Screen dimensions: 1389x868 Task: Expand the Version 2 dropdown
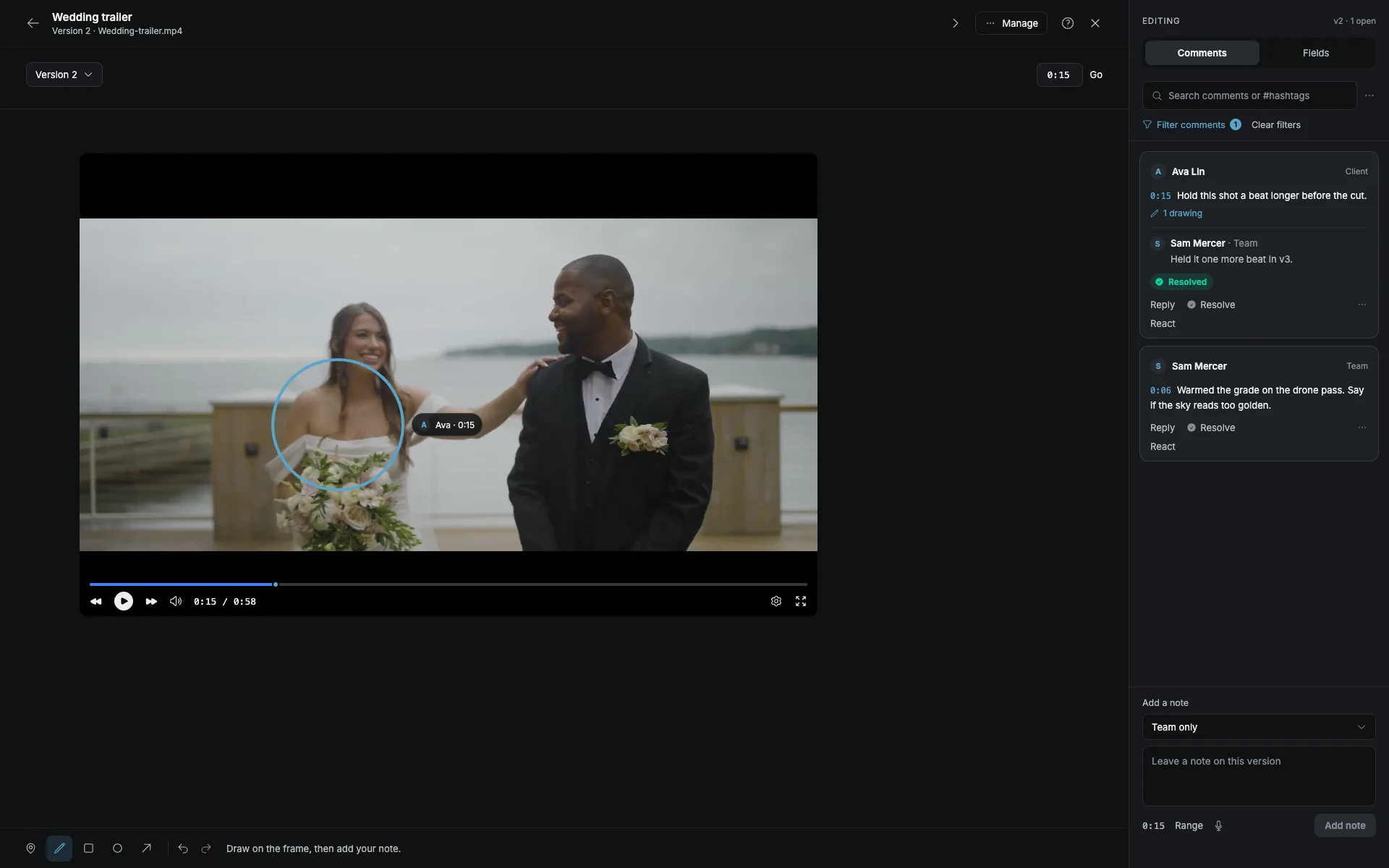(64, 75)
